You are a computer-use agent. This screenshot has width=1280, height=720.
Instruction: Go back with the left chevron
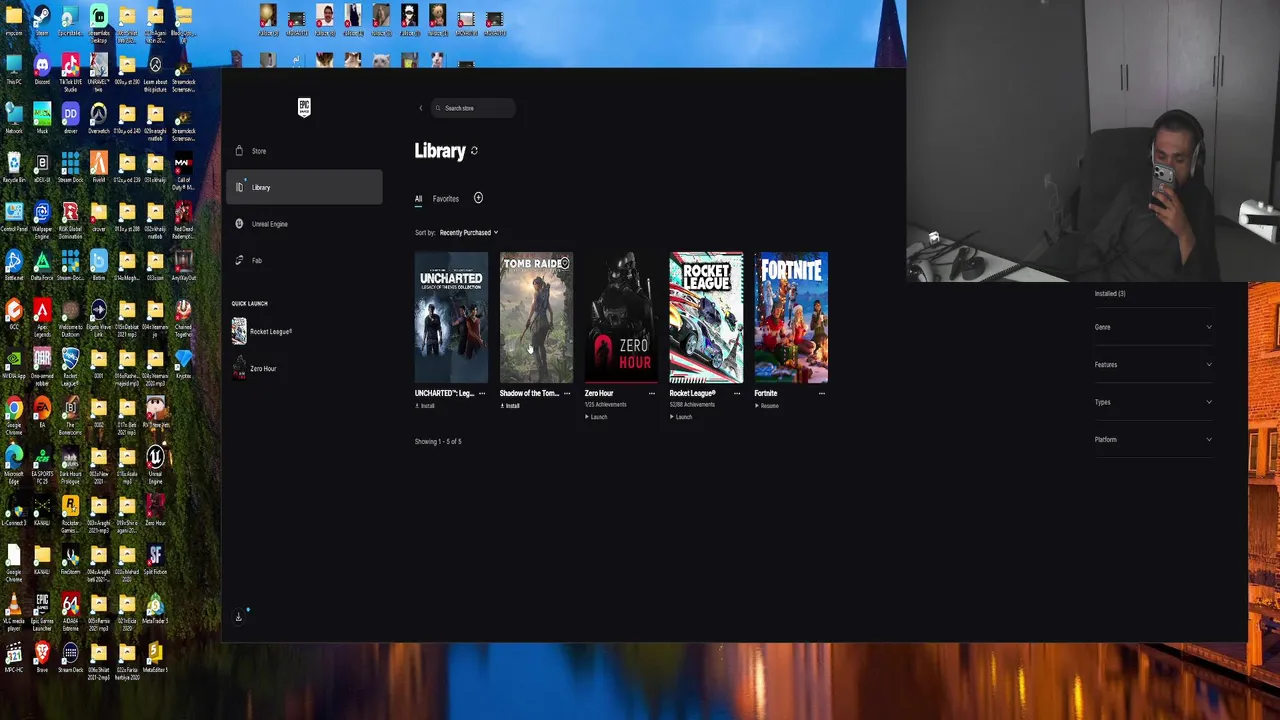421,108
